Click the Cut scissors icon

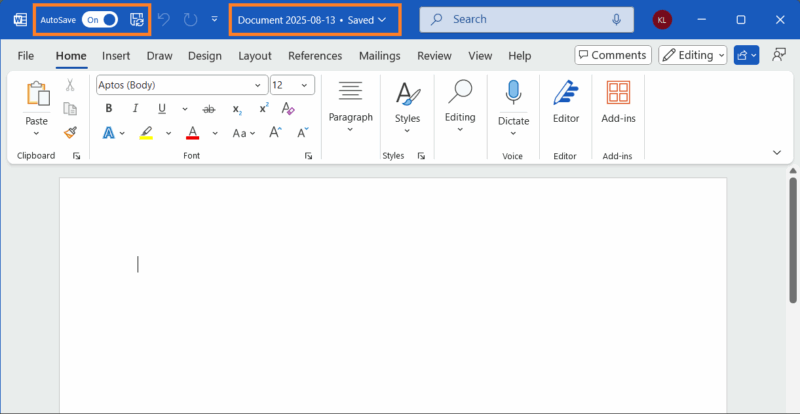[70, 85]
